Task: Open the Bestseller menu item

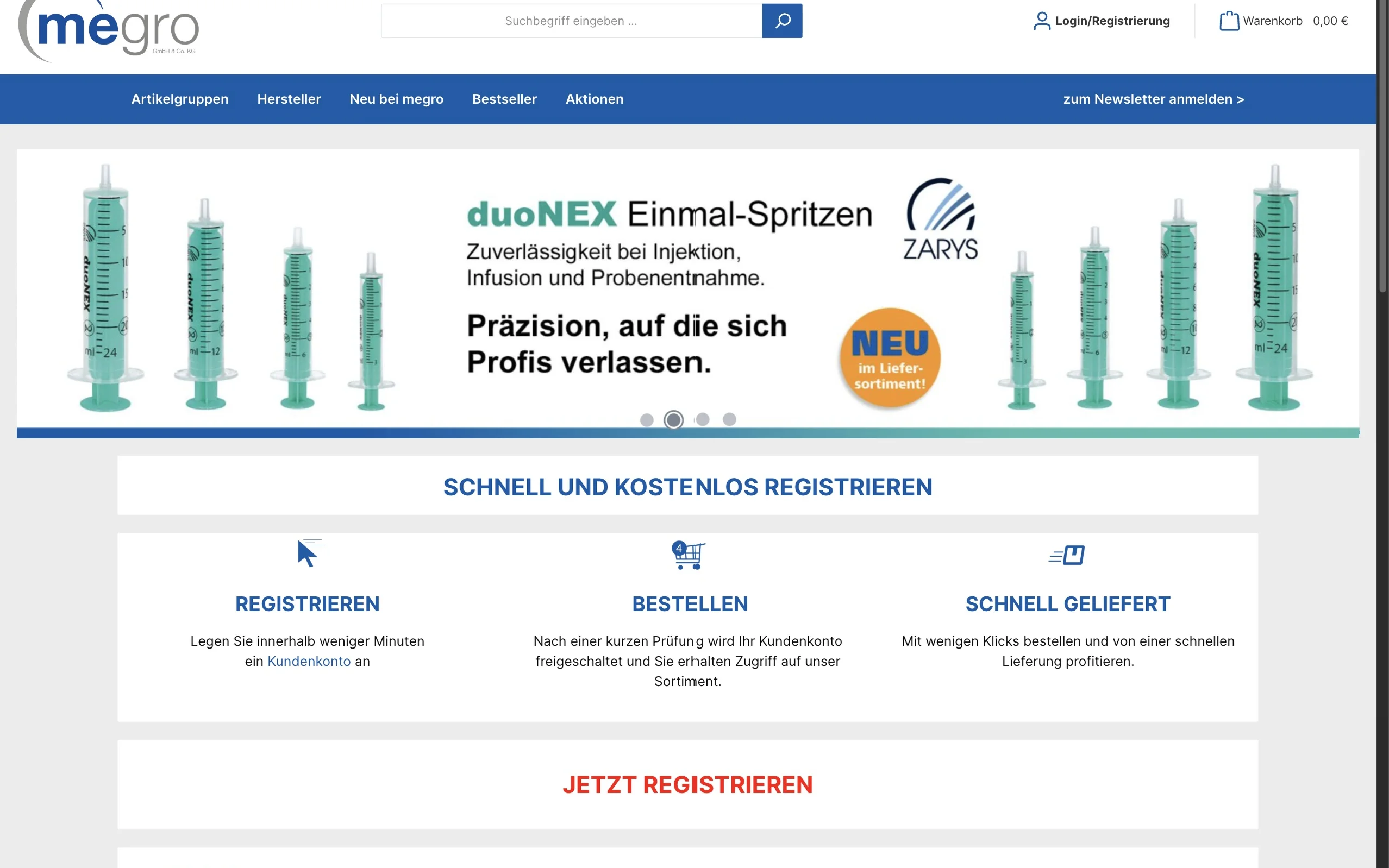Action: pos(504,99)
